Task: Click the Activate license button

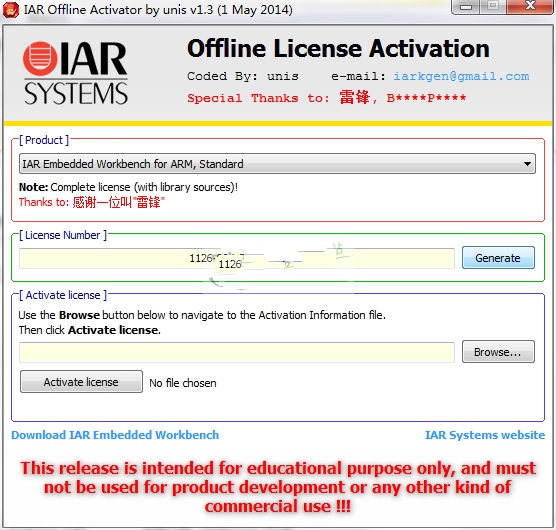Action: pos(81,382)
